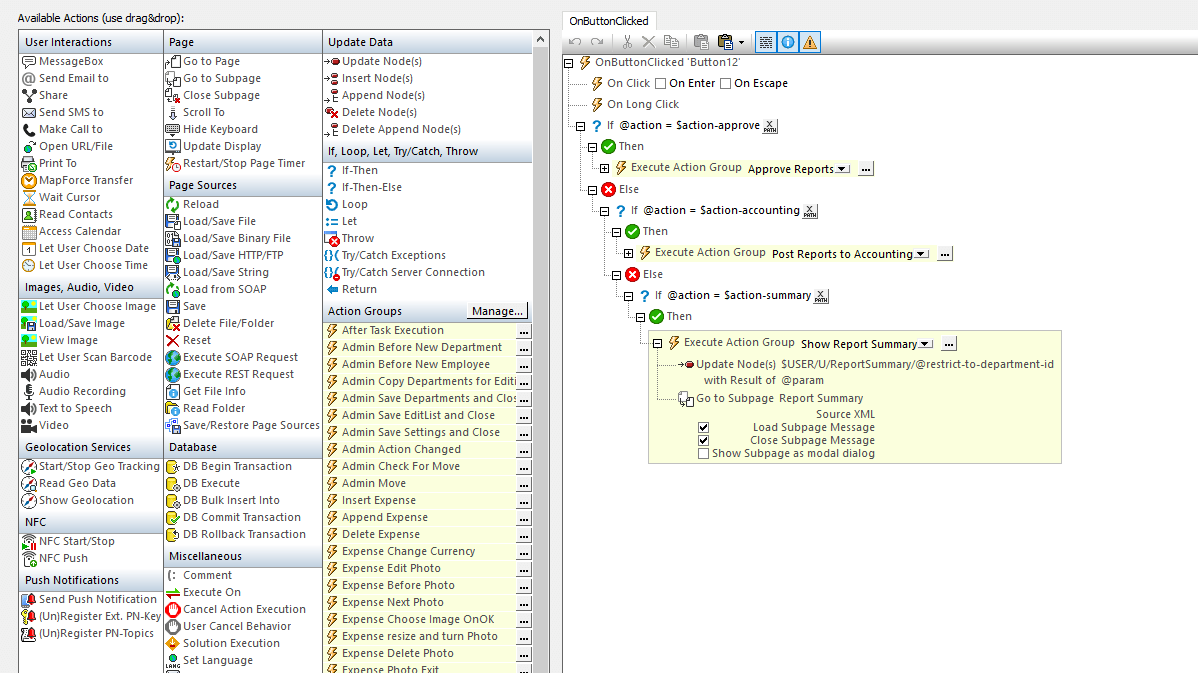Click the XPath icon next to $action-approve
This screenshot has height=673, width=1198.
point(770,126)
